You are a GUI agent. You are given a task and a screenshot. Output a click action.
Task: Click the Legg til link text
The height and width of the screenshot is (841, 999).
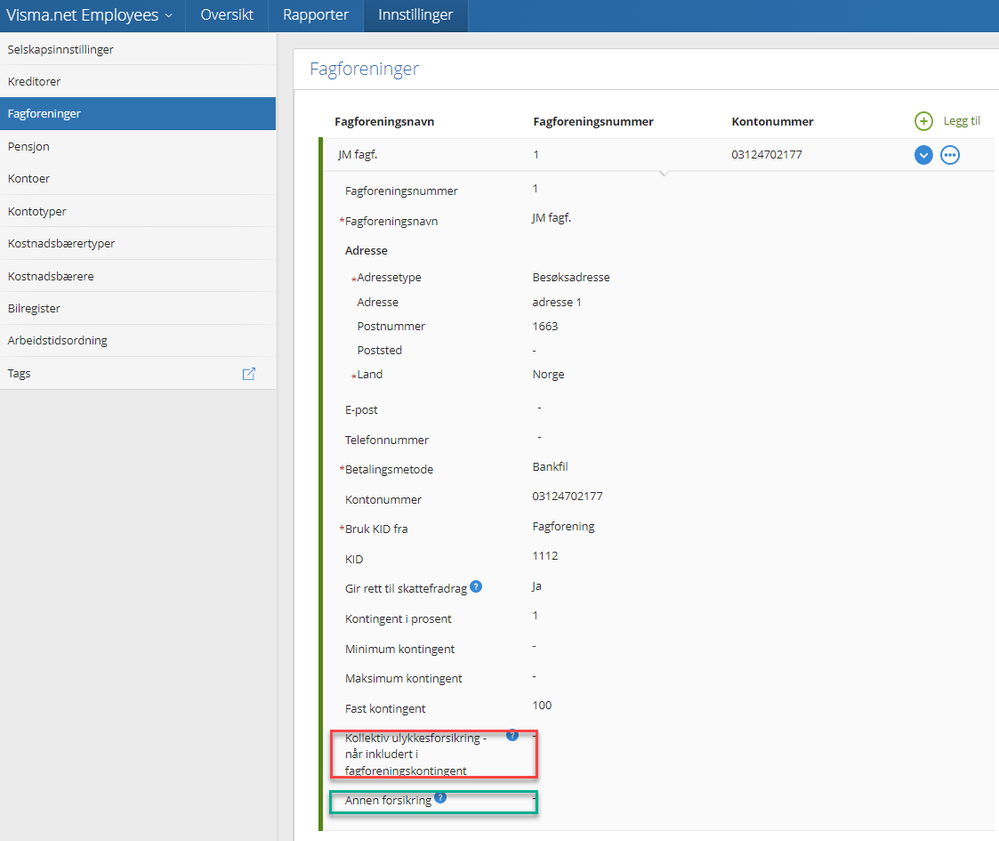coord(961,121)
